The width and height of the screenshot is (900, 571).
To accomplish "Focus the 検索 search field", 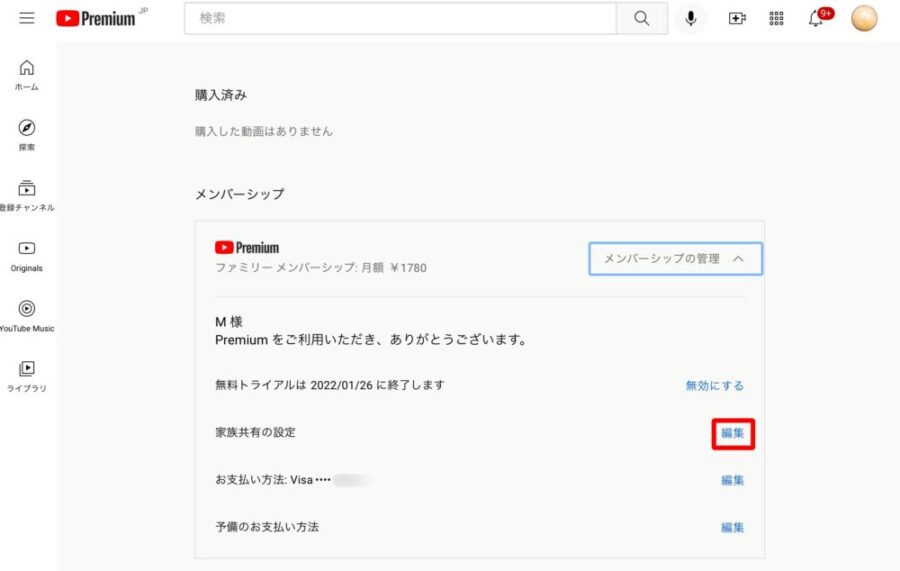I will [401, 18].
